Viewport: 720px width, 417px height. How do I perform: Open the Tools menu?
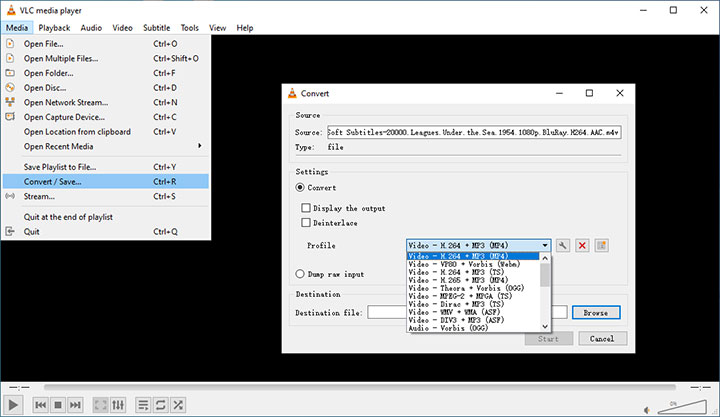click(x=190, y=28)
